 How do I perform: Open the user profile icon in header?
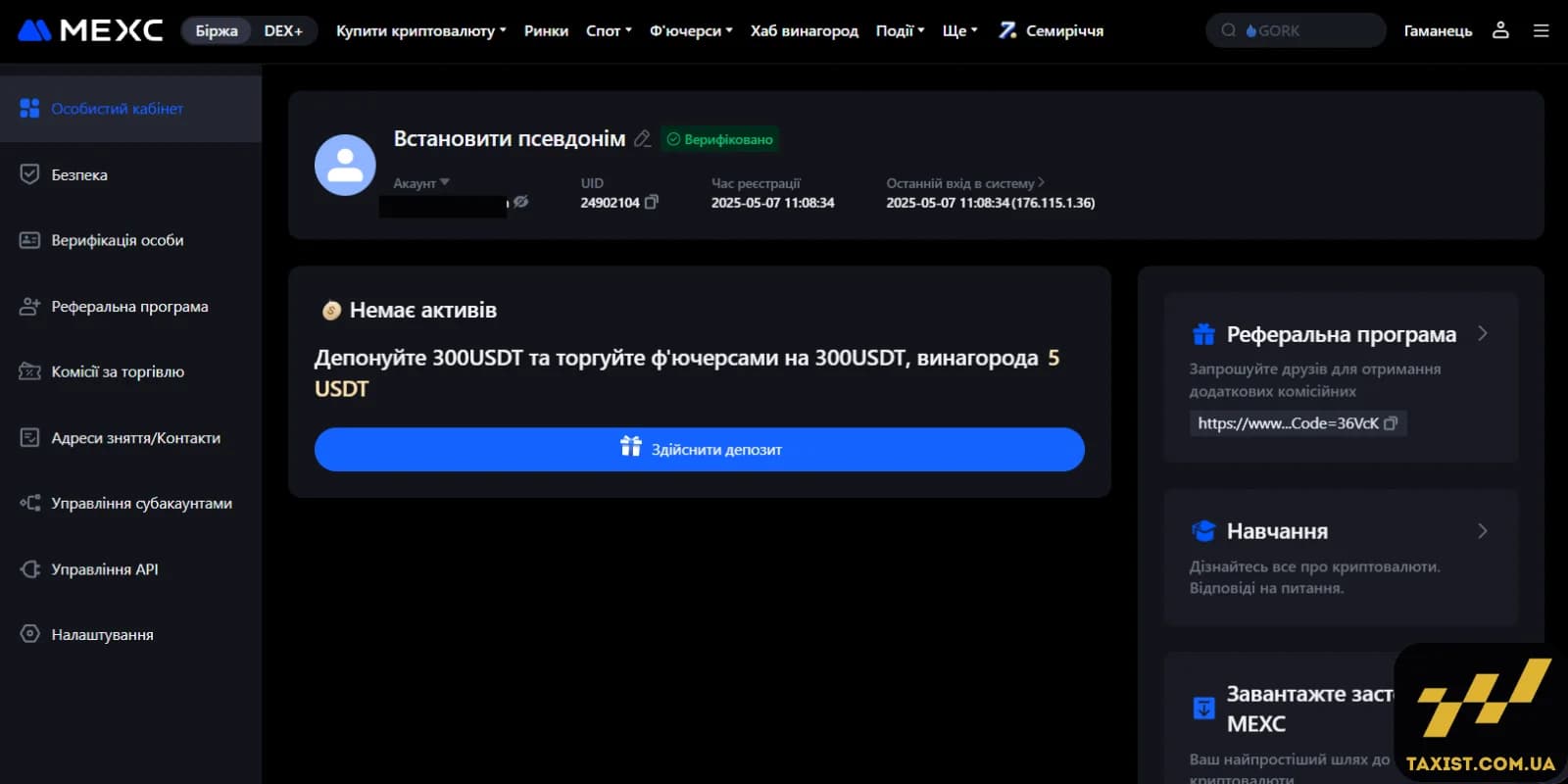click(1500, 30)
